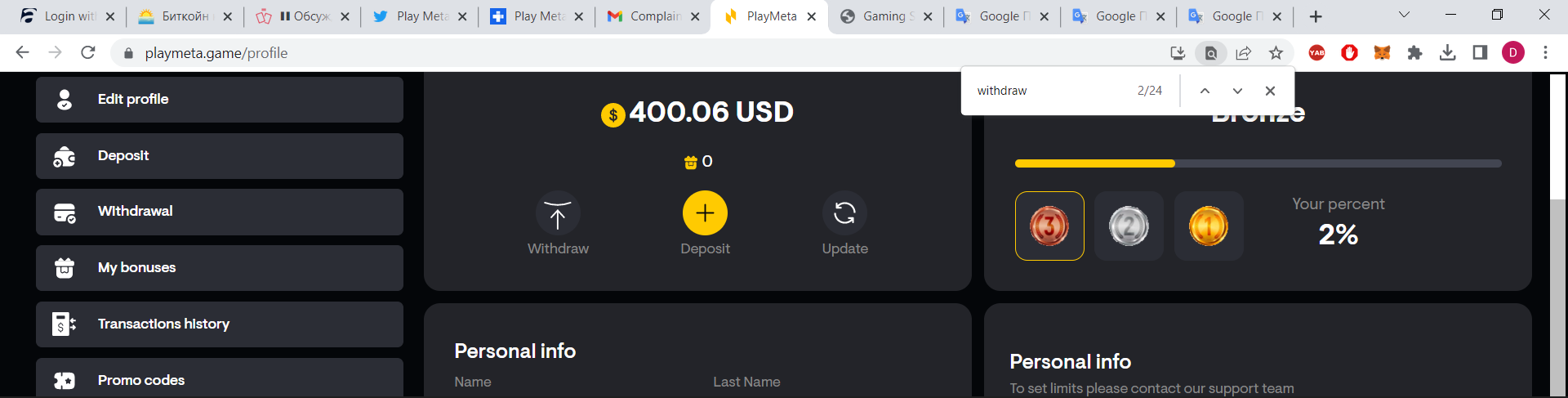The height and width of the screenshot is (398, 1568).
Task: Select the bronze number 3 medal
Action: [x=1049, y=226]
